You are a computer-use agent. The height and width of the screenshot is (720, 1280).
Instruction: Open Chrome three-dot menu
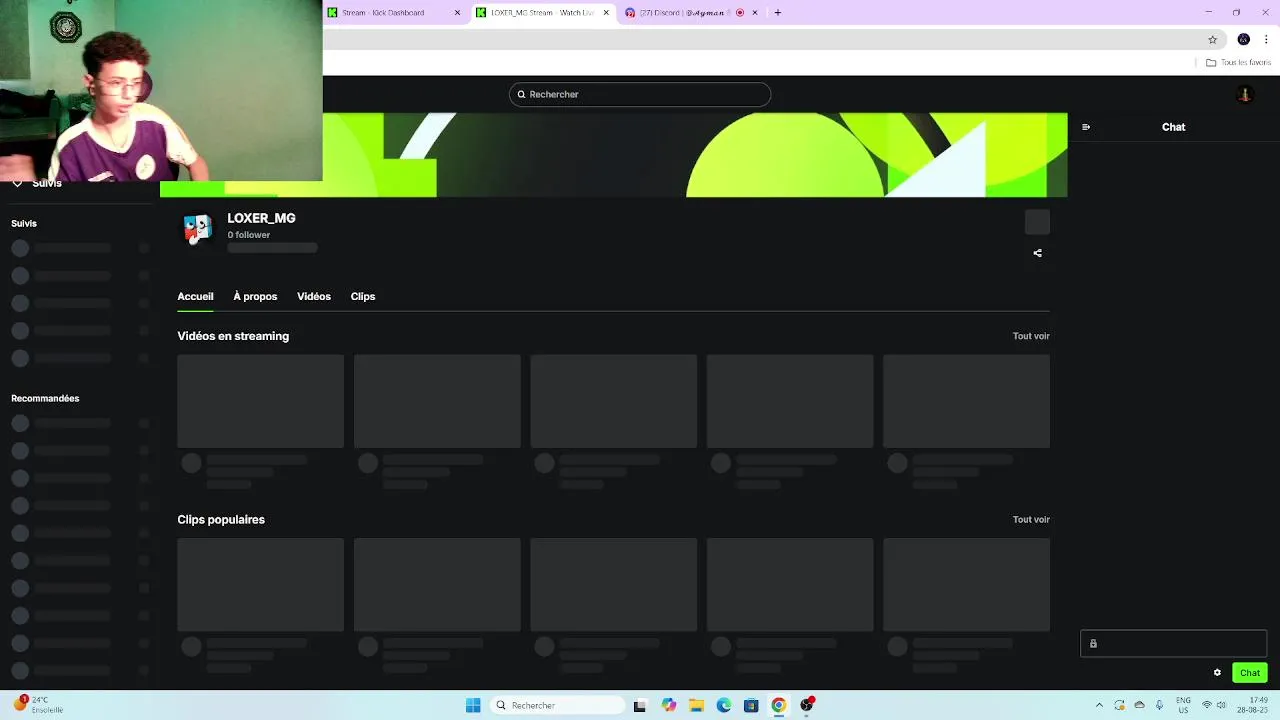pos(1266,40)
